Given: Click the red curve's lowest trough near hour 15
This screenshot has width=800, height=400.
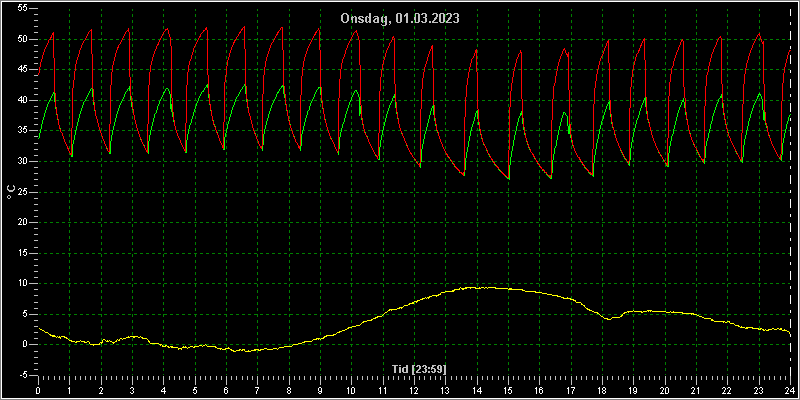Looking at the screenshot, I should click(x=509, y=179).
